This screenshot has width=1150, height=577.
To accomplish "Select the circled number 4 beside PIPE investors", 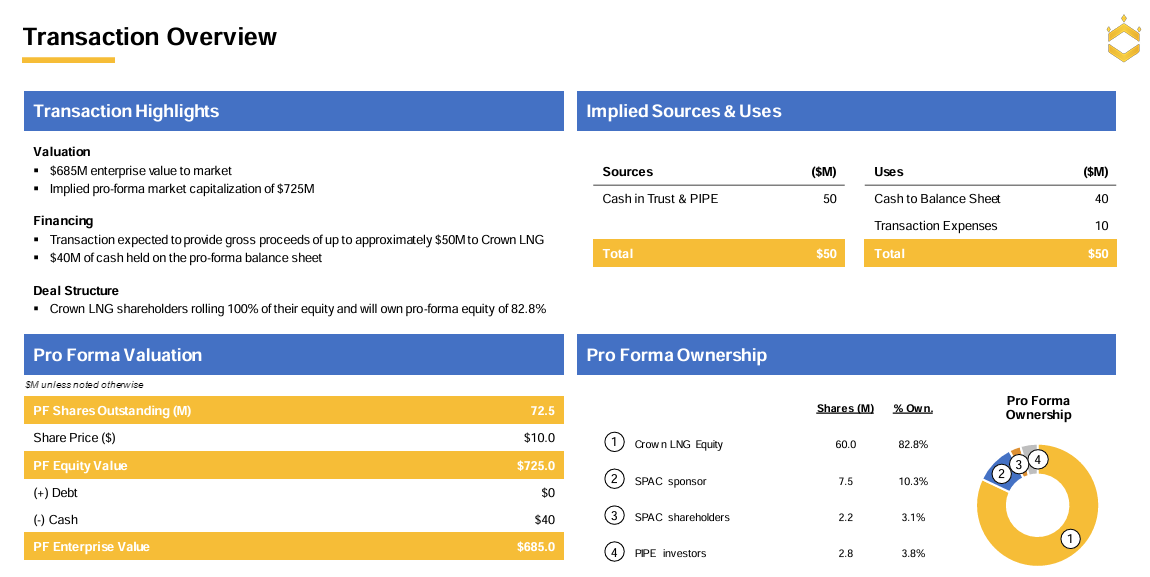I will coord(614,551).
